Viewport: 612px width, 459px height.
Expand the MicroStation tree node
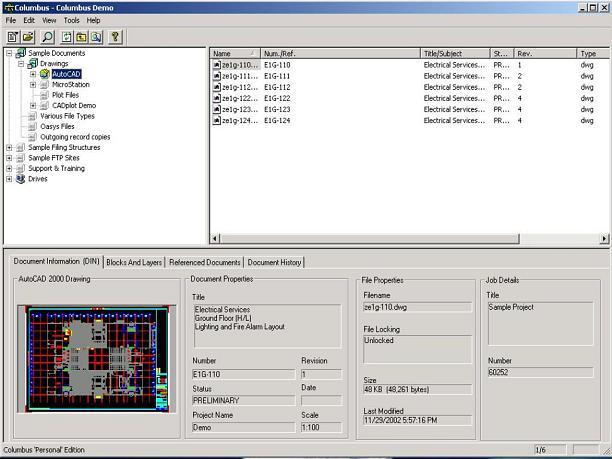coord(33,85)
